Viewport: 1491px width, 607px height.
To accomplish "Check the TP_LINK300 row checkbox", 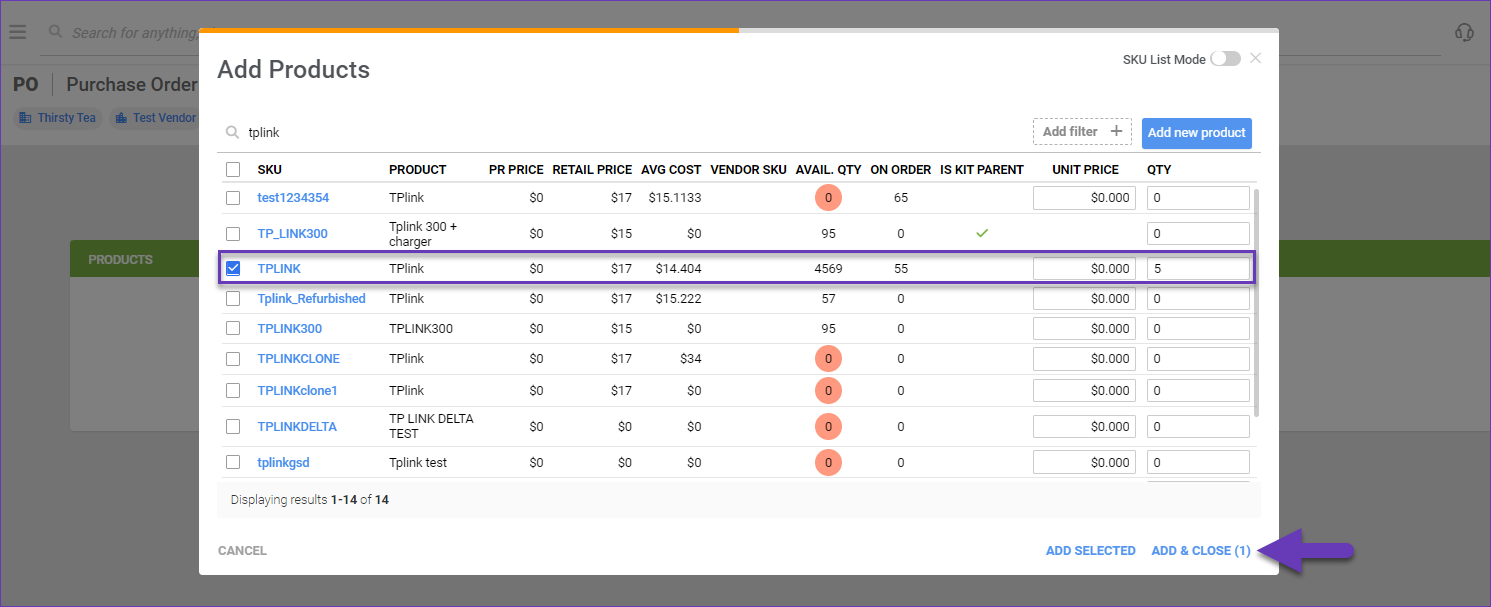I will pyautogui.click(x=233, y=234).
